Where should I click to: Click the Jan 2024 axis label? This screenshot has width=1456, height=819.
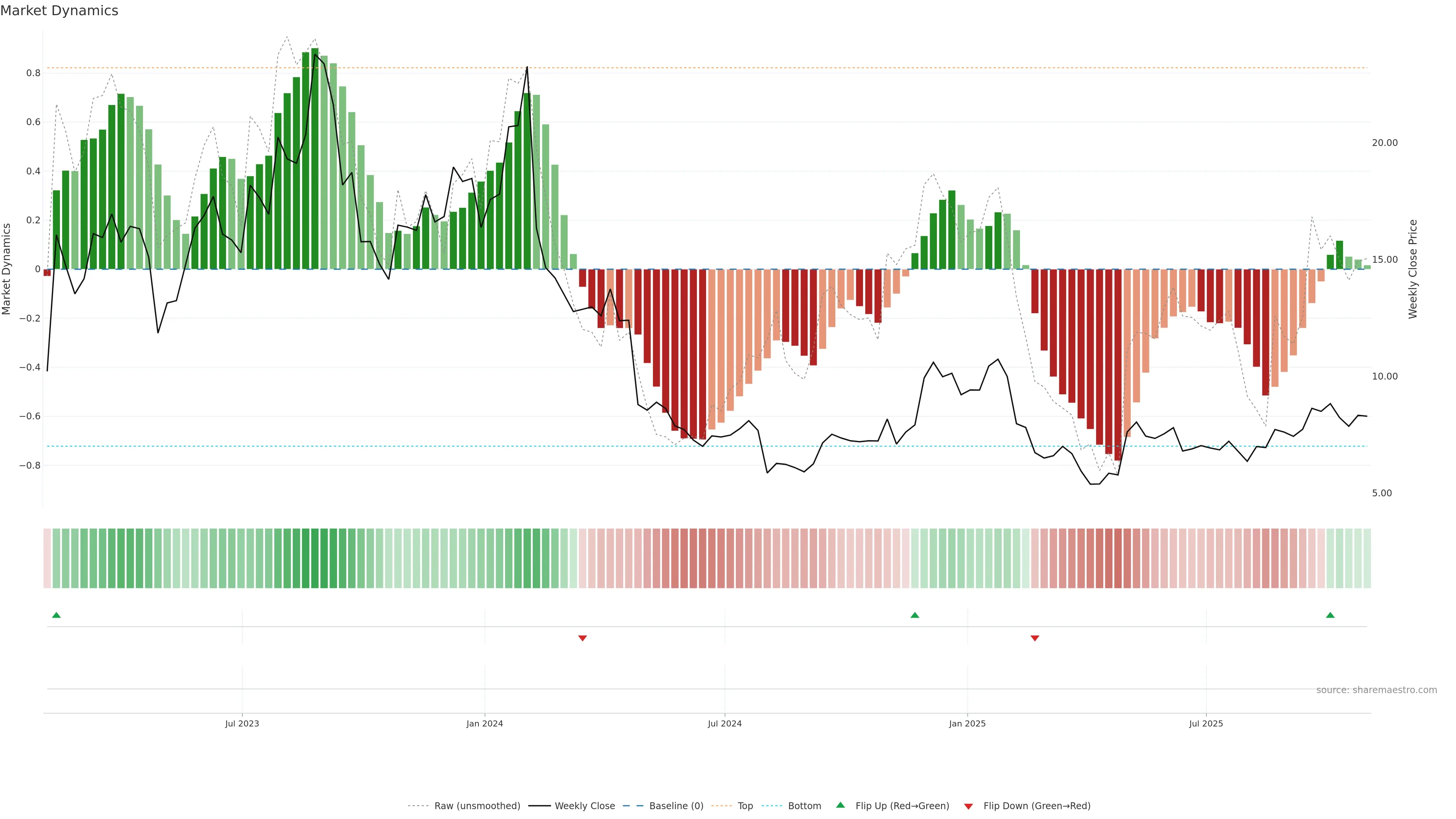click(485, 723)
